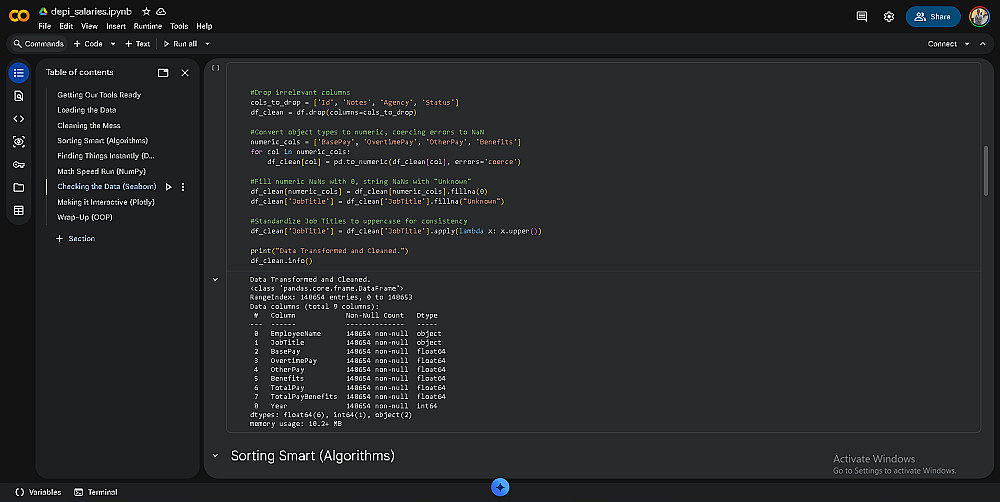Go to Wrap-Up (OOP) entry
1000x502 pixels.
[x=85, y=218]
